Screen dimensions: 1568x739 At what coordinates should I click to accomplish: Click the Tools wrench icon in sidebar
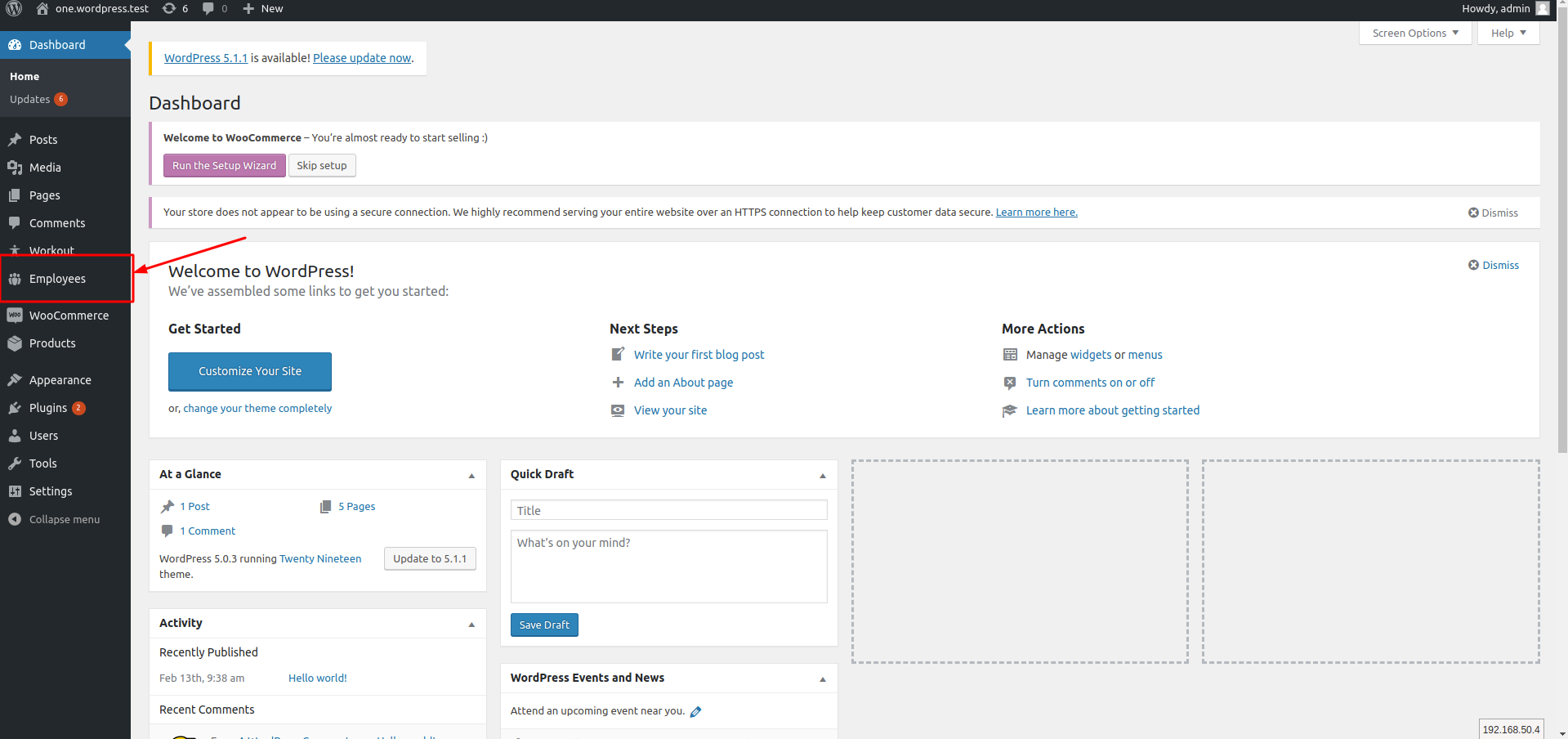point(15,464)
